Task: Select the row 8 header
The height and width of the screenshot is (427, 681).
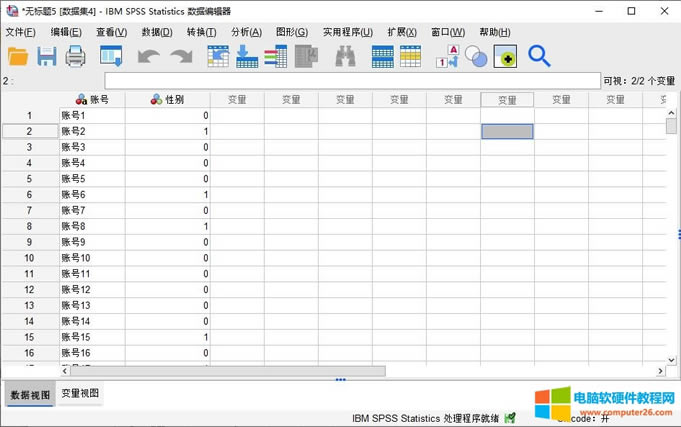Action: pos(29,227)
